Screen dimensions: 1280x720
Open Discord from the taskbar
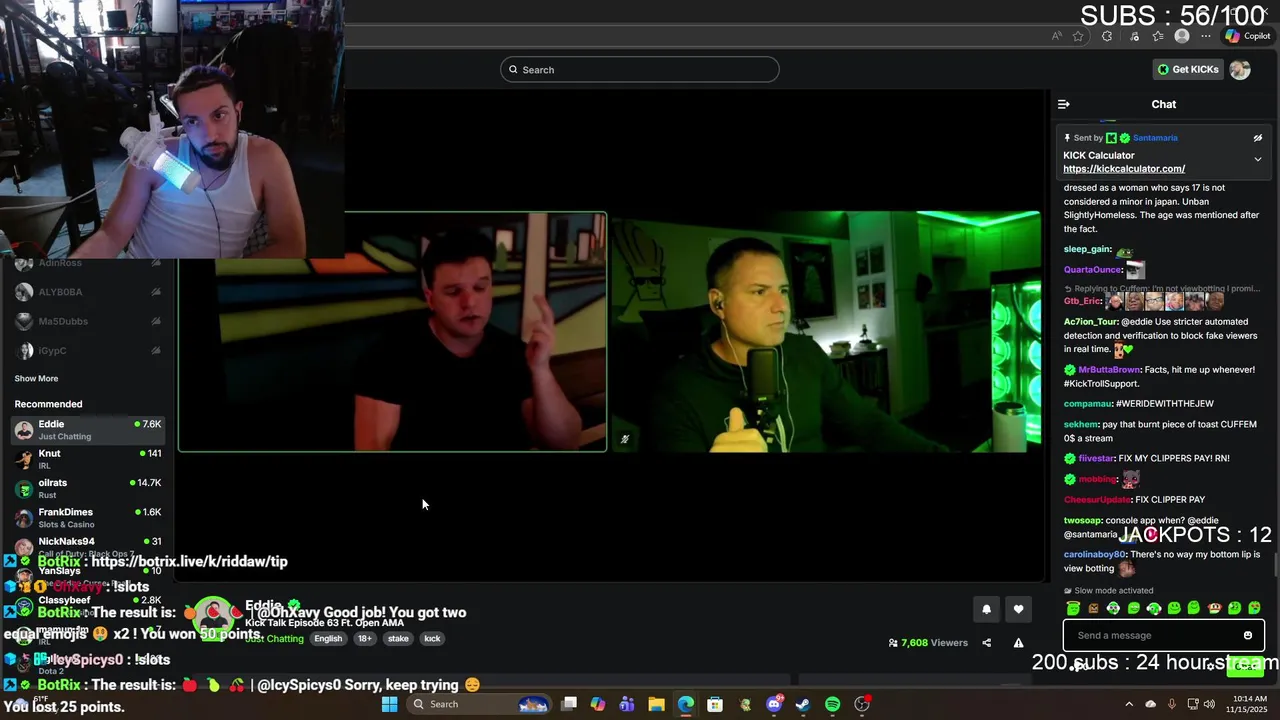click(x=774, y=704)
